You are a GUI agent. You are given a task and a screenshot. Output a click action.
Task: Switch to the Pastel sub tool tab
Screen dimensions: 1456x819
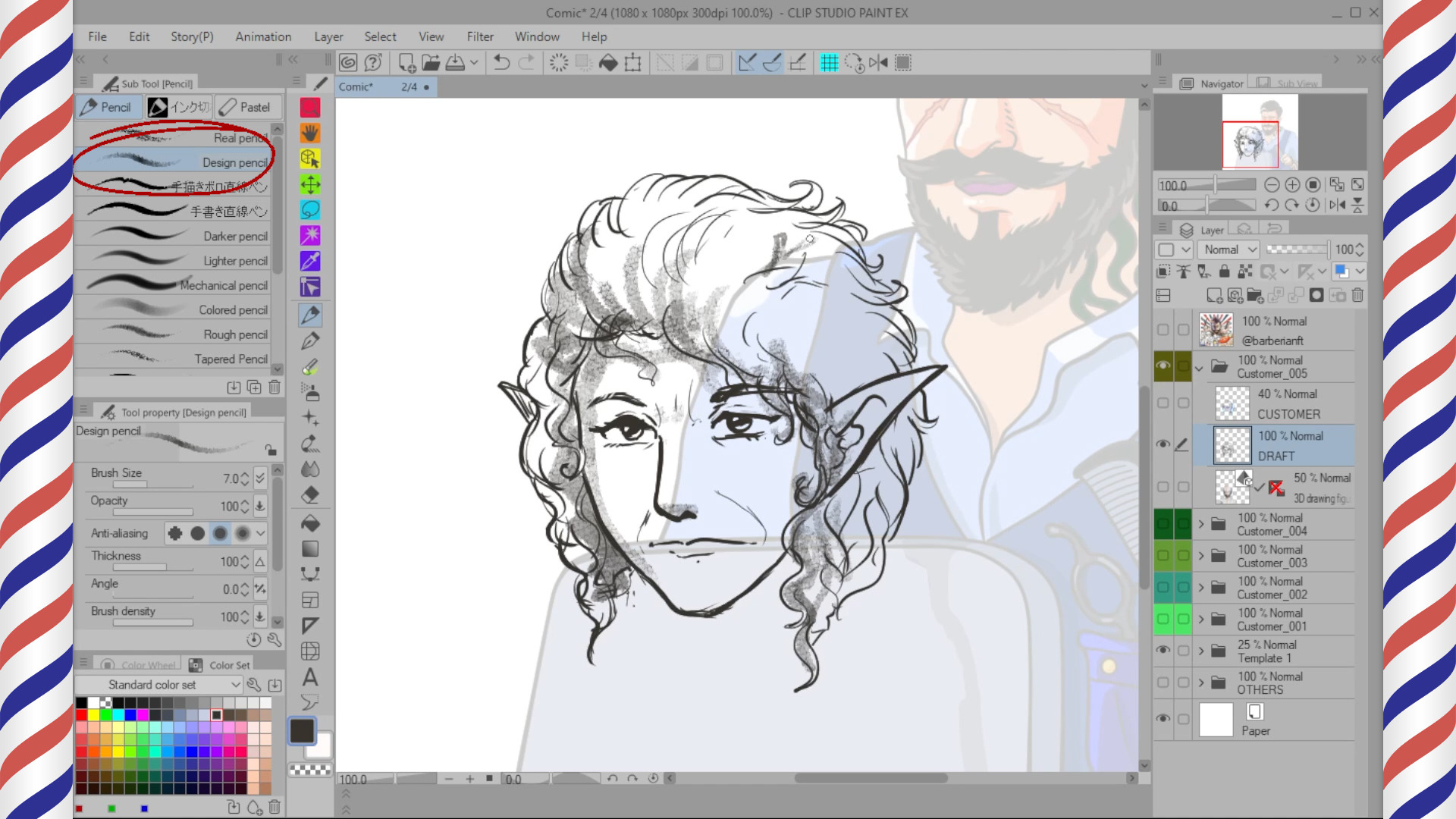pos(247,107)
